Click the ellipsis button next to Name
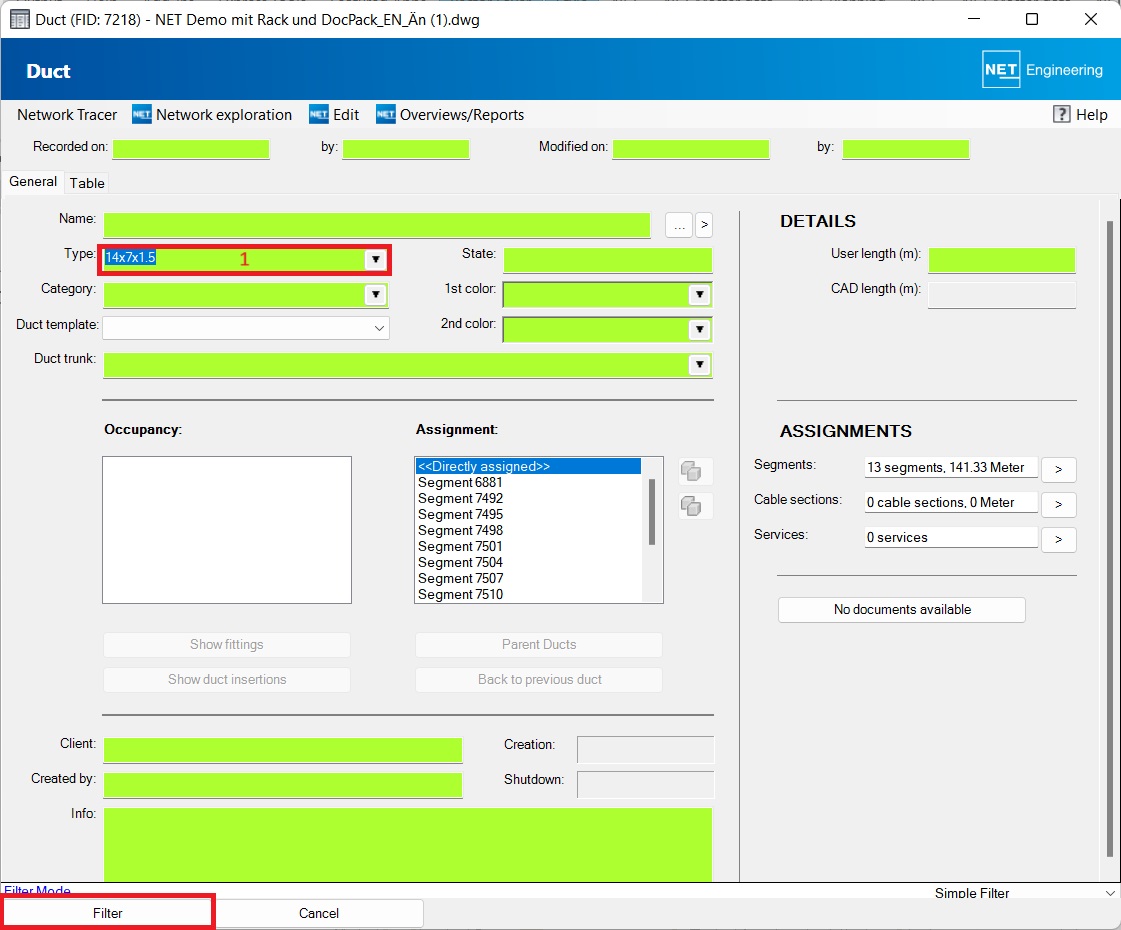Screen dimensions: 1121x930 (x=679, y=226)
